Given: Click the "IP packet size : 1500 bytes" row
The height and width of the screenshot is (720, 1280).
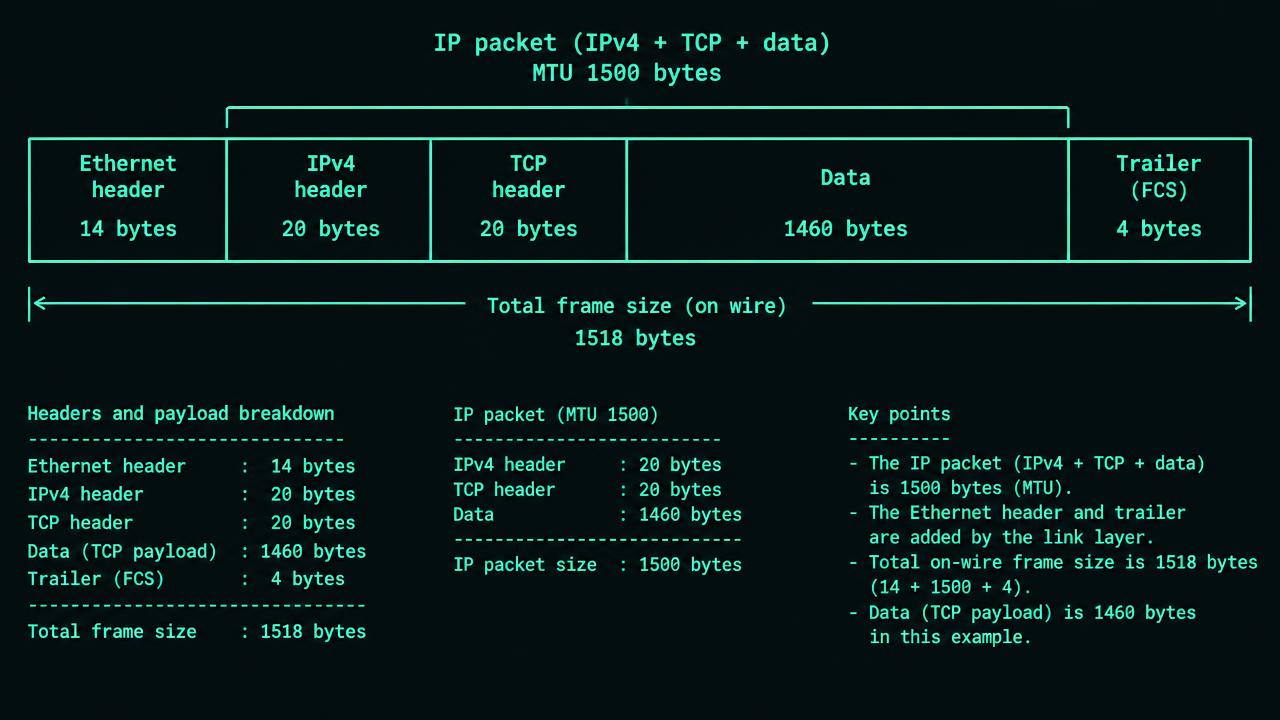Looking at the screenshot, I should (598, 565).
